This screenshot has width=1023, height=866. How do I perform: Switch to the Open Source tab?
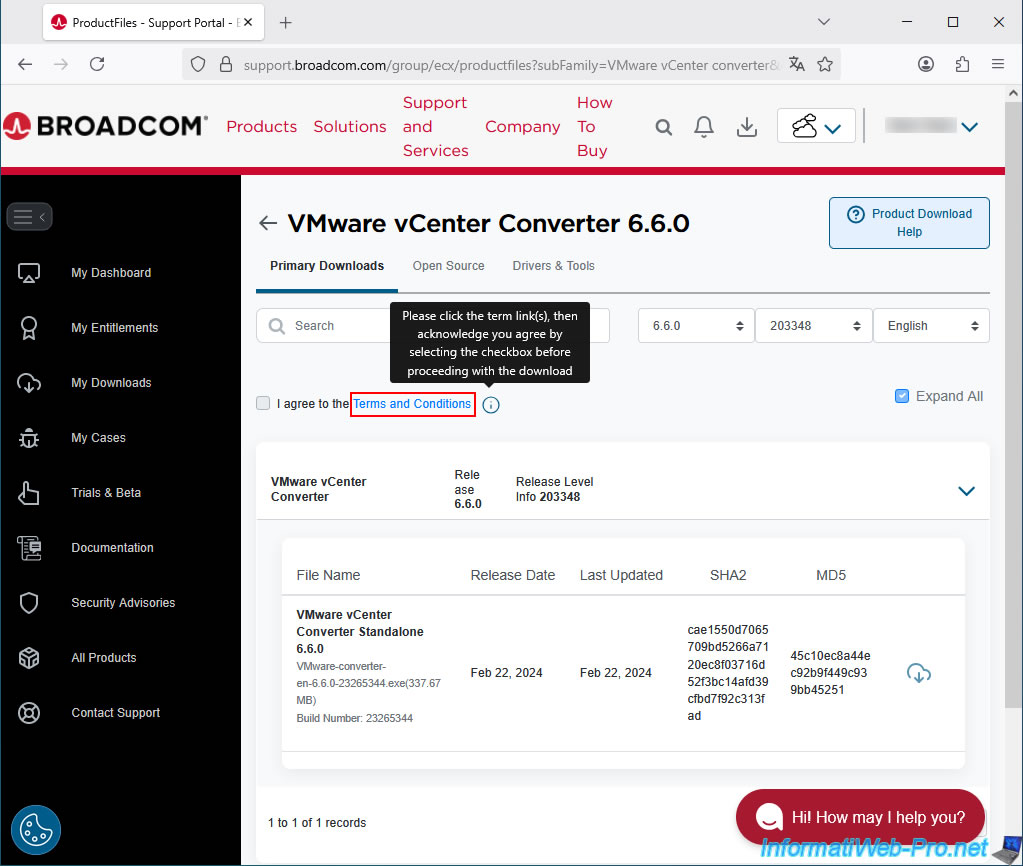pos(448,266)
